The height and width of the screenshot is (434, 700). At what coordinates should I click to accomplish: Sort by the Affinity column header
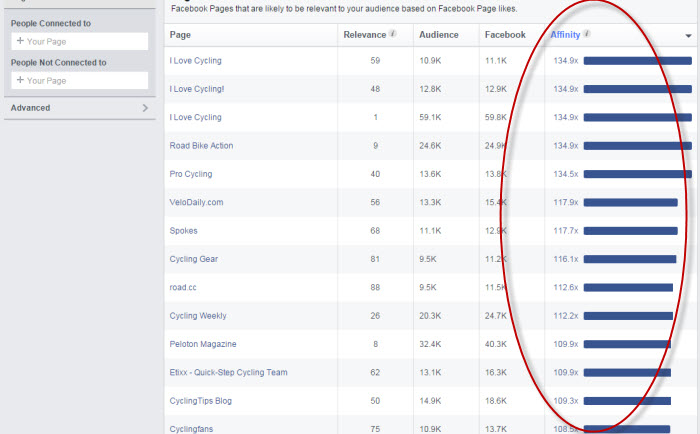(565, 35)
